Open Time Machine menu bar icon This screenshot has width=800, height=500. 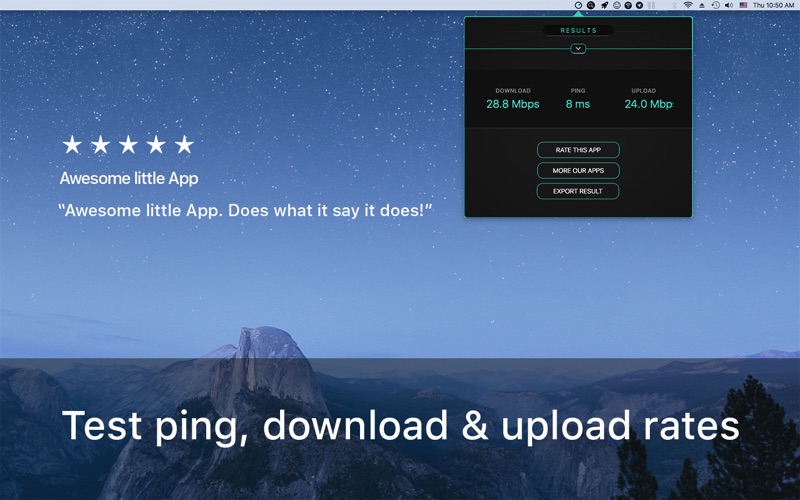click(x=716, y=5)
